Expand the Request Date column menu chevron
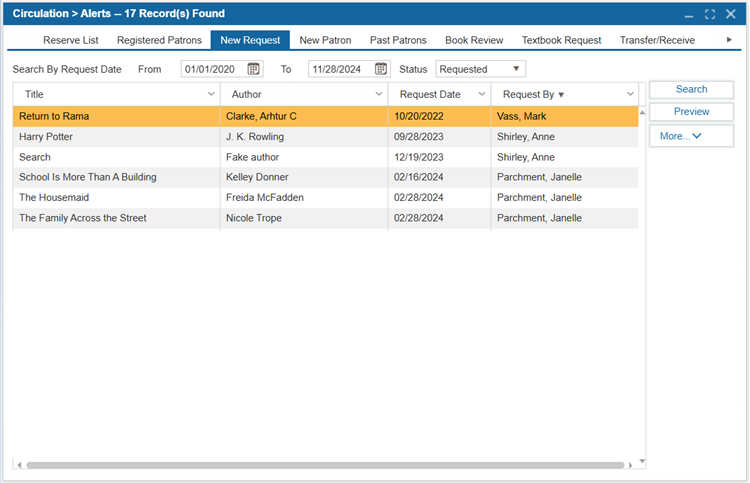This screenshot has width=750, height=483. coord(482,94)
